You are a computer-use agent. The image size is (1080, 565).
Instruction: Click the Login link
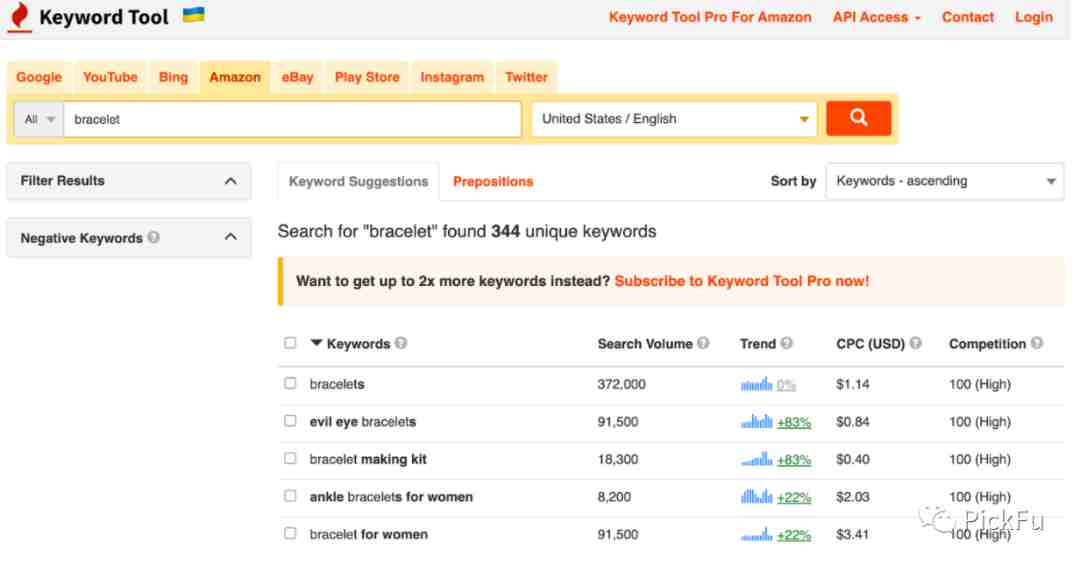pyautogui.click(x=1034, y=17)
